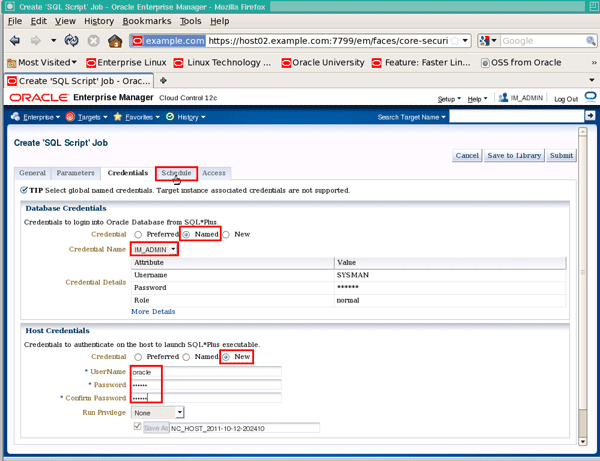The width and height of the screenshot is (600, 461).
Task: Click the IM_ADMIN user icon
Action: [x=503, y=98]
